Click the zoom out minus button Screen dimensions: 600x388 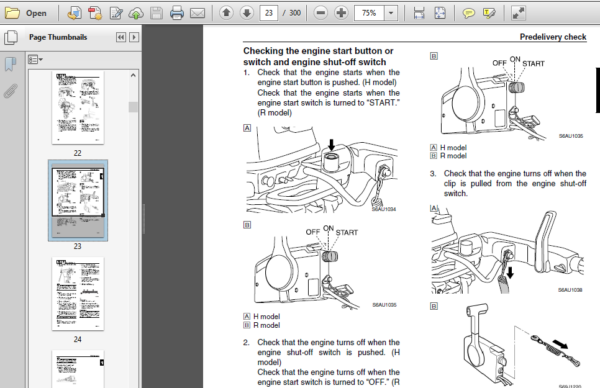321,13
